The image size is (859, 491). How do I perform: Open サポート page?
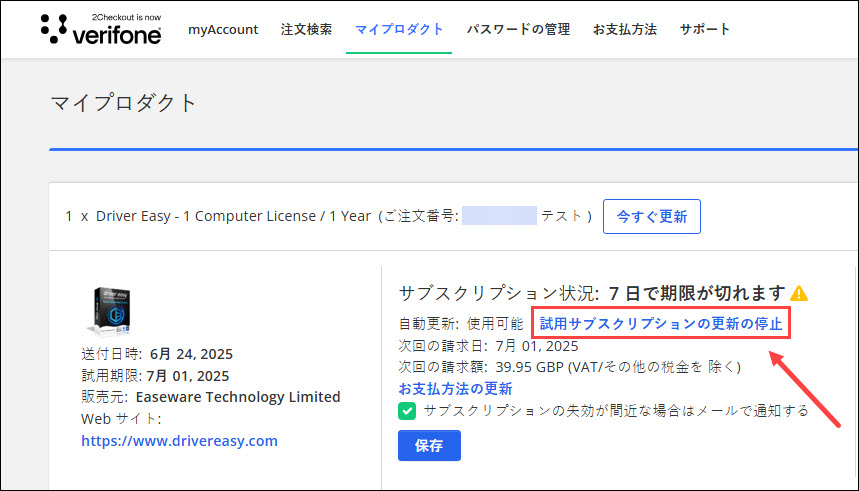(x=705, y=29)
